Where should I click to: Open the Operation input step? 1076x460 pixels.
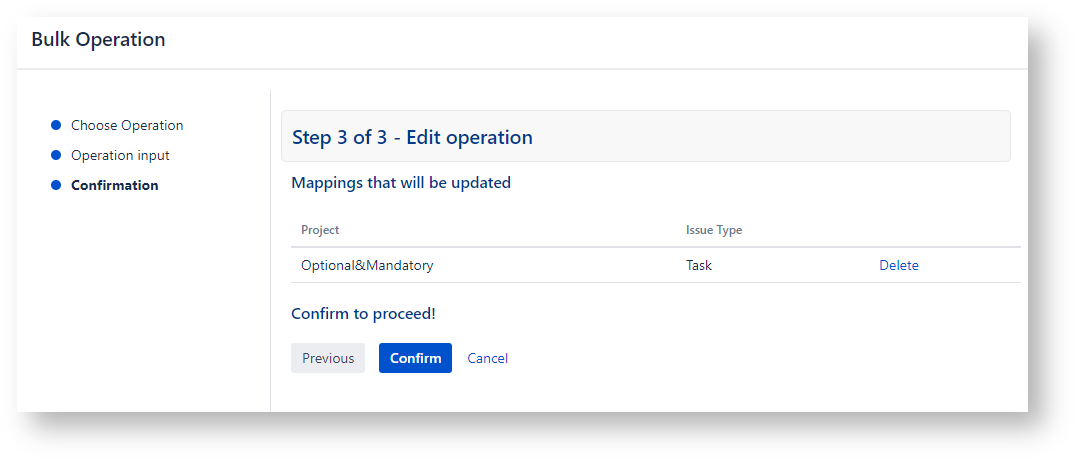click(x=120, y=156)
